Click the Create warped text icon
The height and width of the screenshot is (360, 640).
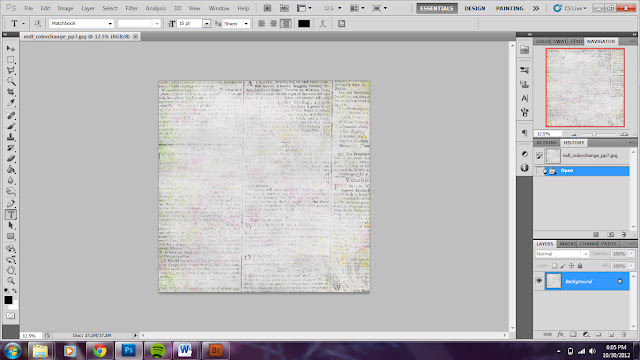click(323, 24)
